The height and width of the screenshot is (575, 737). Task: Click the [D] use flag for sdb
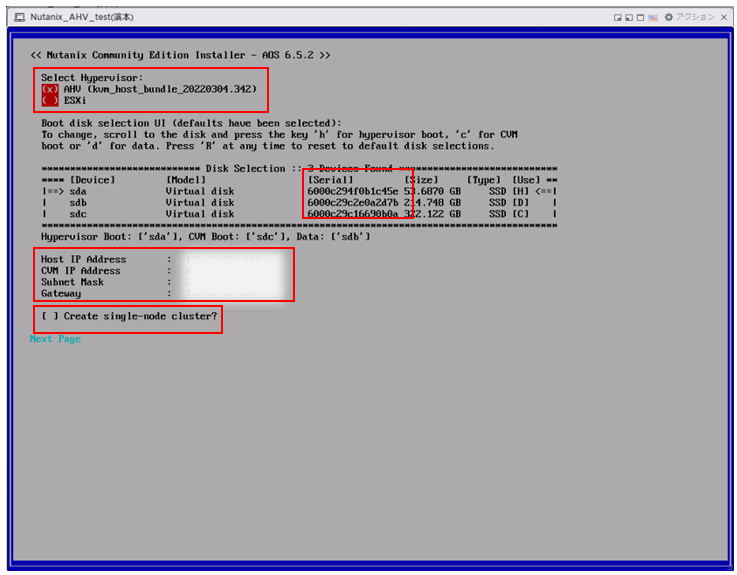tap(520, 203)
